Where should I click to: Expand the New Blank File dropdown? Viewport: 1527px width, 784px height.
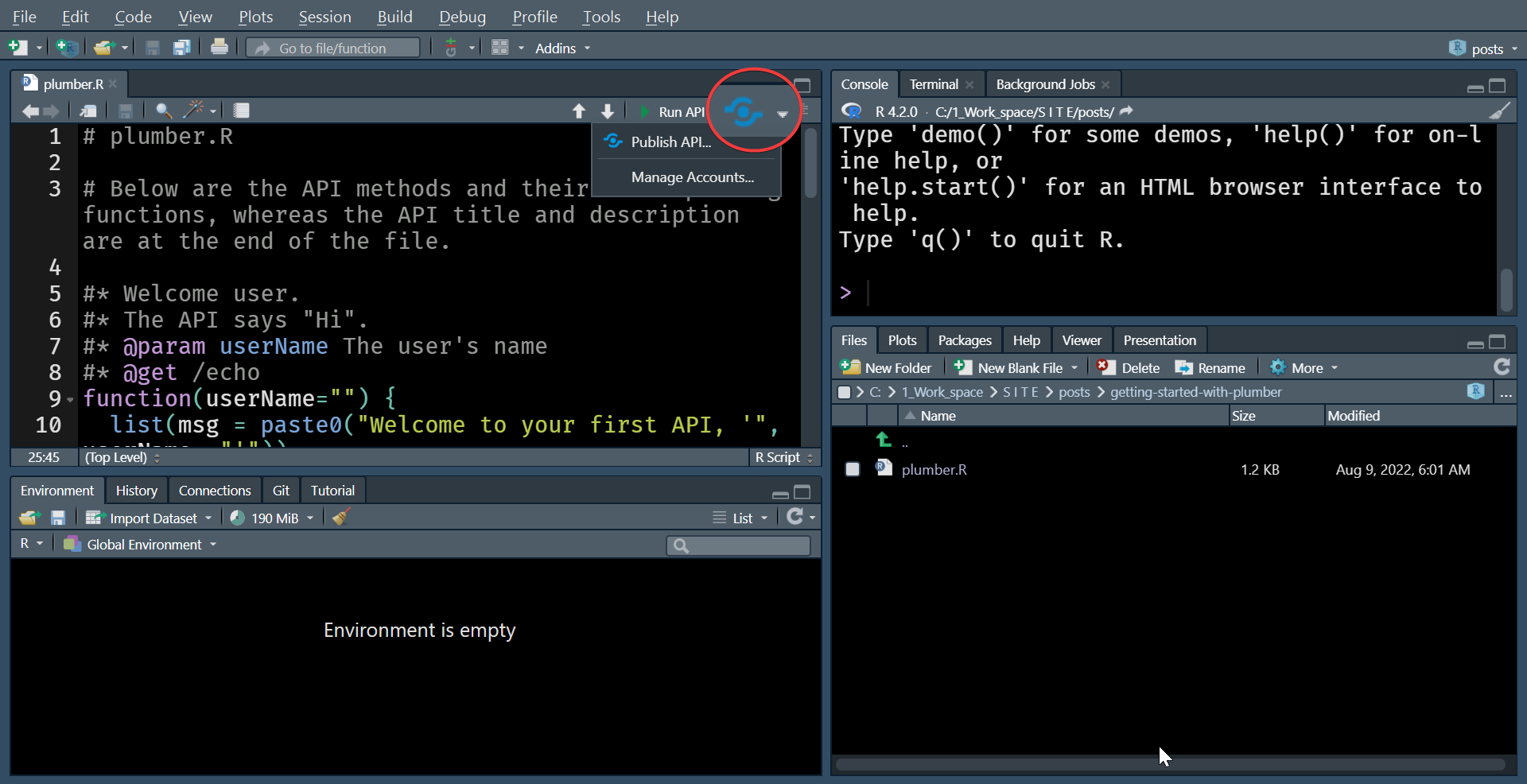(1074, 367)
